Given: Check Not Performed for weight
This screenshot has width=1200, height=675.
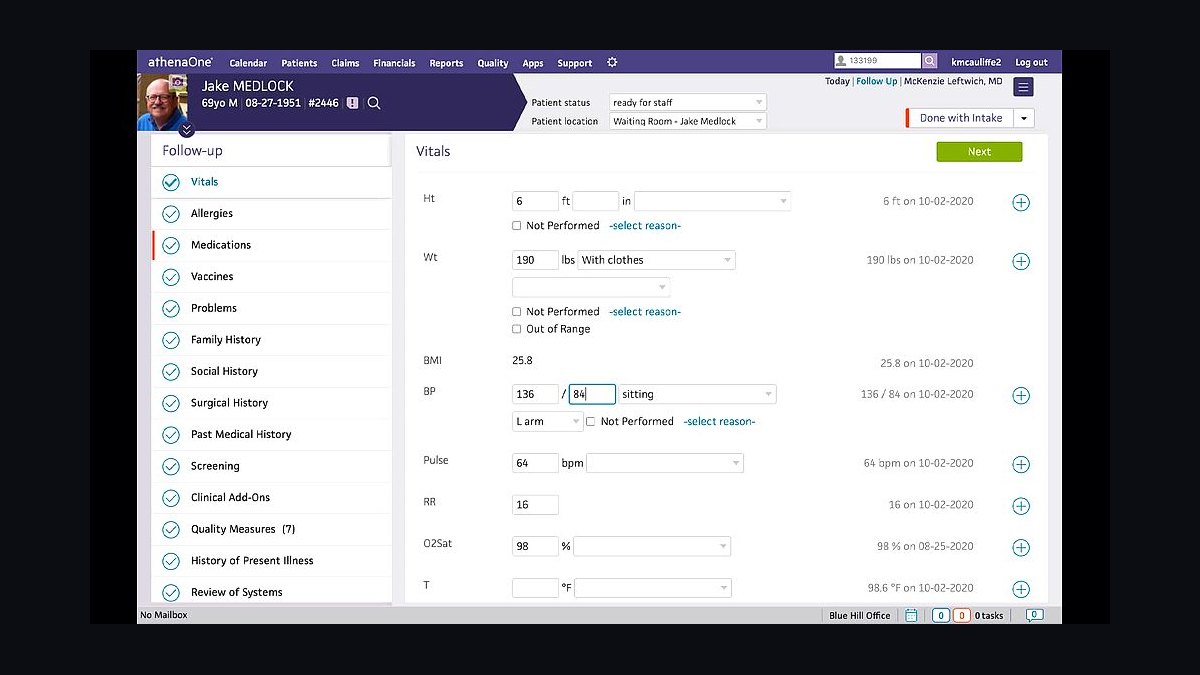Looking at the screenshot, I should coord(517,312).
